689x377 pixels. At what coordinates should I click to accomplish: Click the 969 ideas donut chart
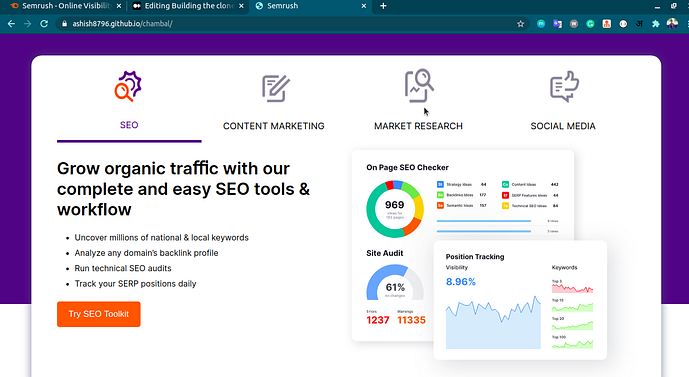pyautogui.click(x=395, y=209)
